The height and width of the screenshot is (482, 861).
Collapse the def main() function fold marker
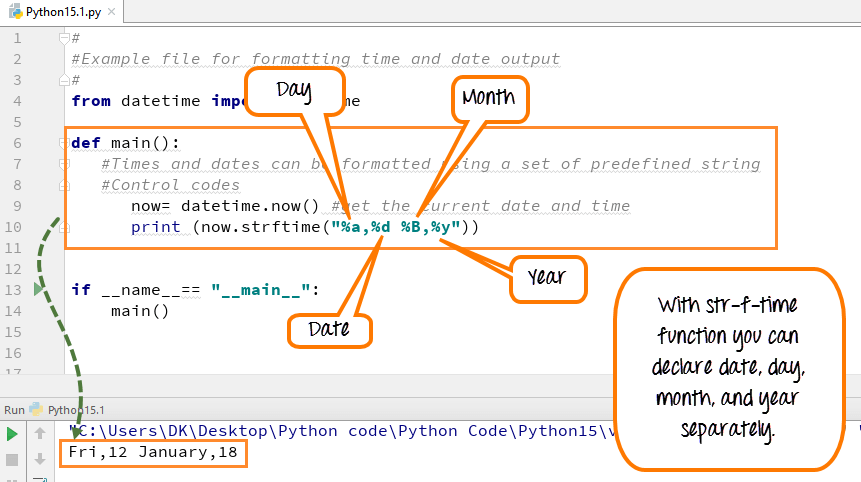click(64, 143)
